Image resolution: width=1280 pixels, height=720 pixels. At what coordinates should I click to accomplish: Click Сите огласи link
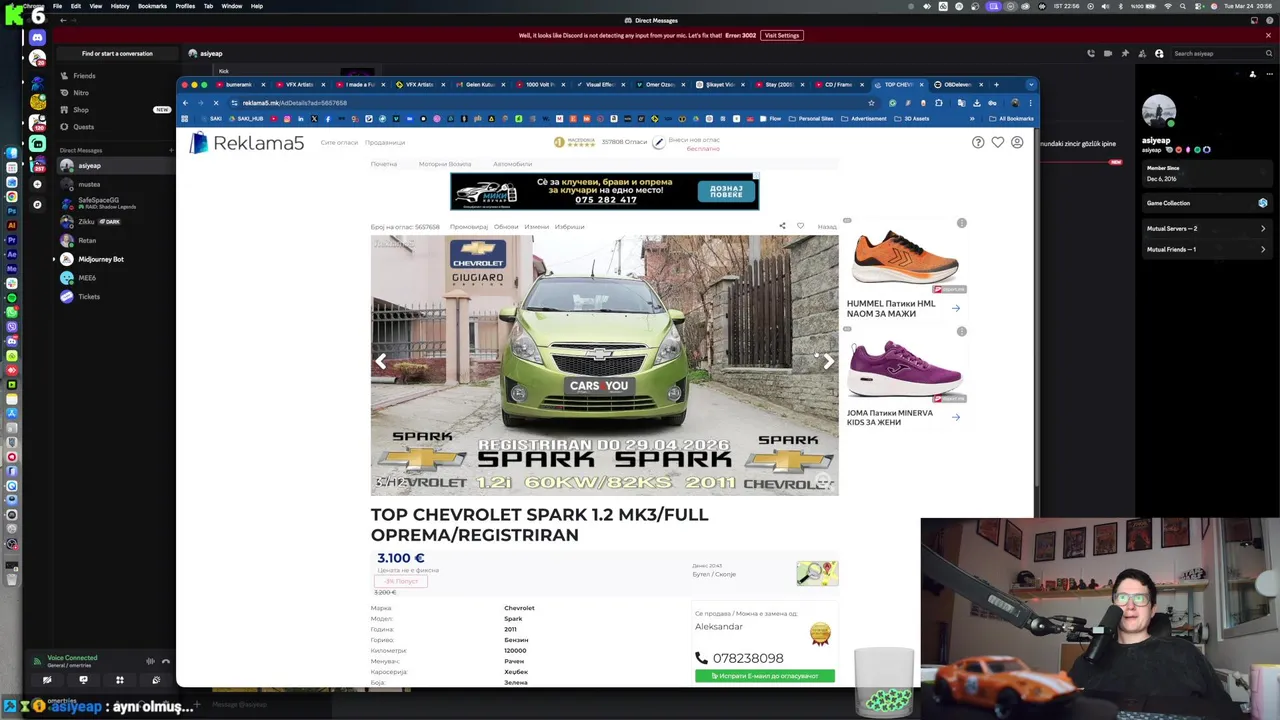click(339, 143)
